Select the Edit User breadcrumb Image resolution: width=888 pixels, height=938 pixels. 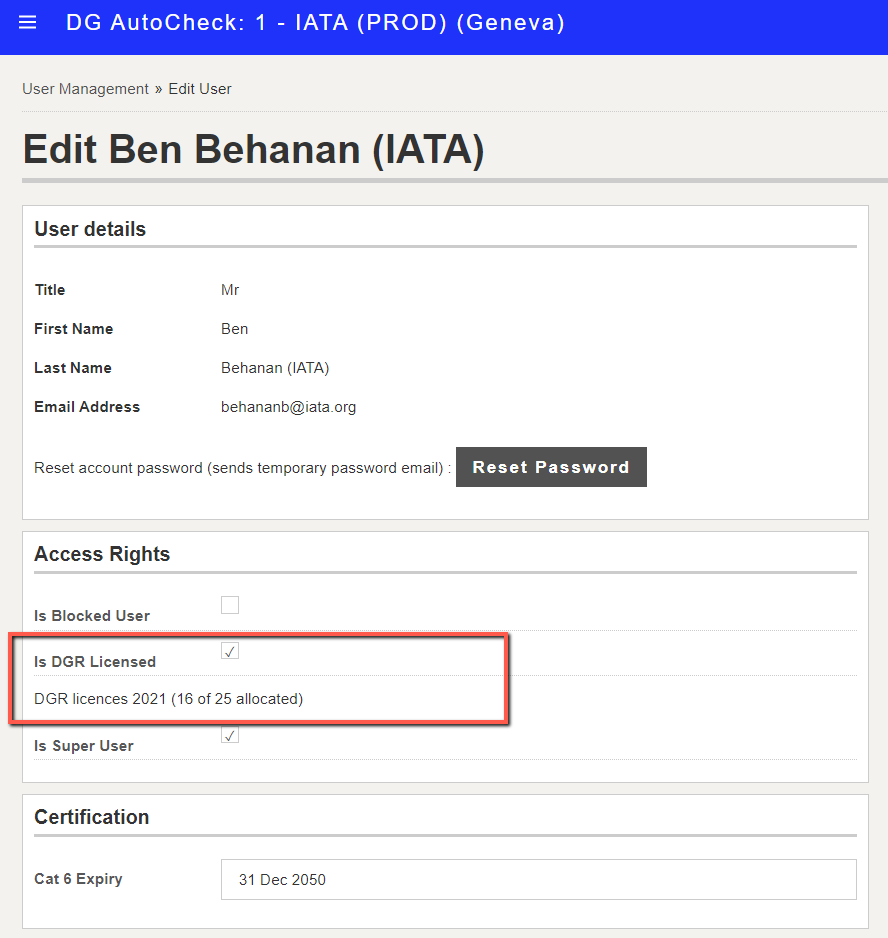tap(200, 89)
